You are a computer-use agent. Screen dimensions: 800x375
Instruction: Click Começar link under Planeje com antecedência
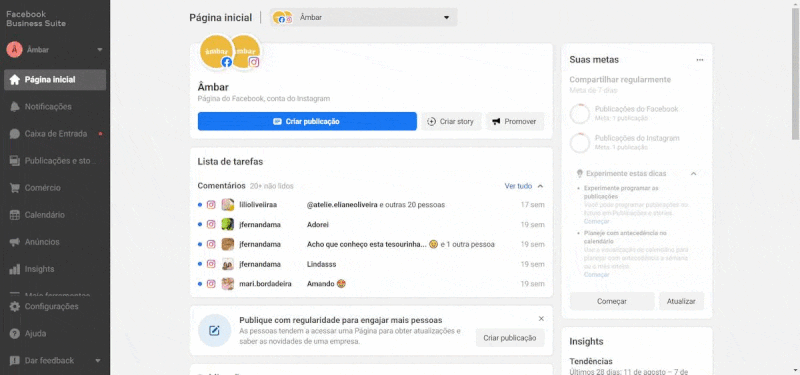[596, 274]
